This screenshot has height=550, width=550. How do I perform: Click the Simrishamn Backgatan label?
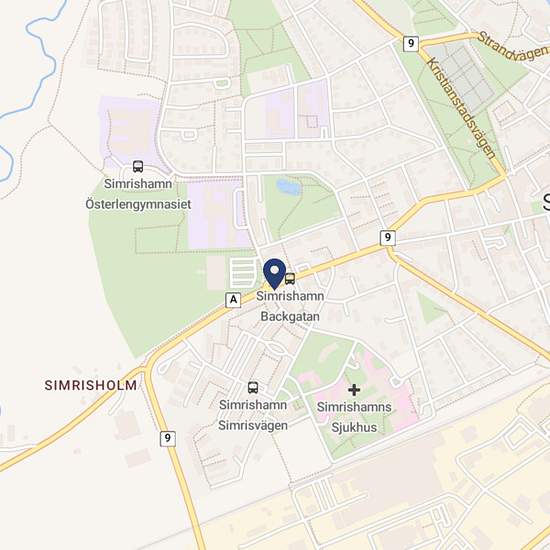point(290,306)
